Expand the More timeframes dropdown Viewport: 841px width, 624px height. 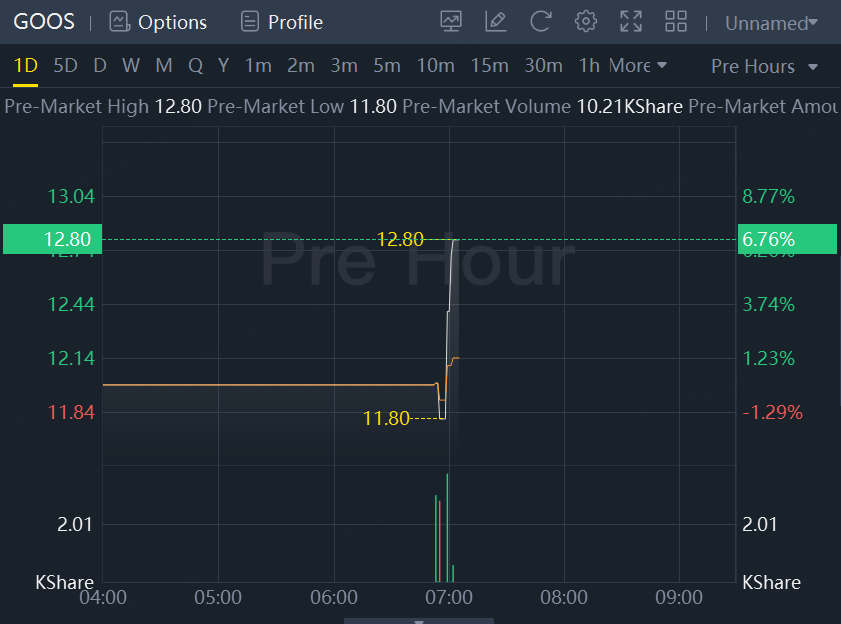pos(637,66)
